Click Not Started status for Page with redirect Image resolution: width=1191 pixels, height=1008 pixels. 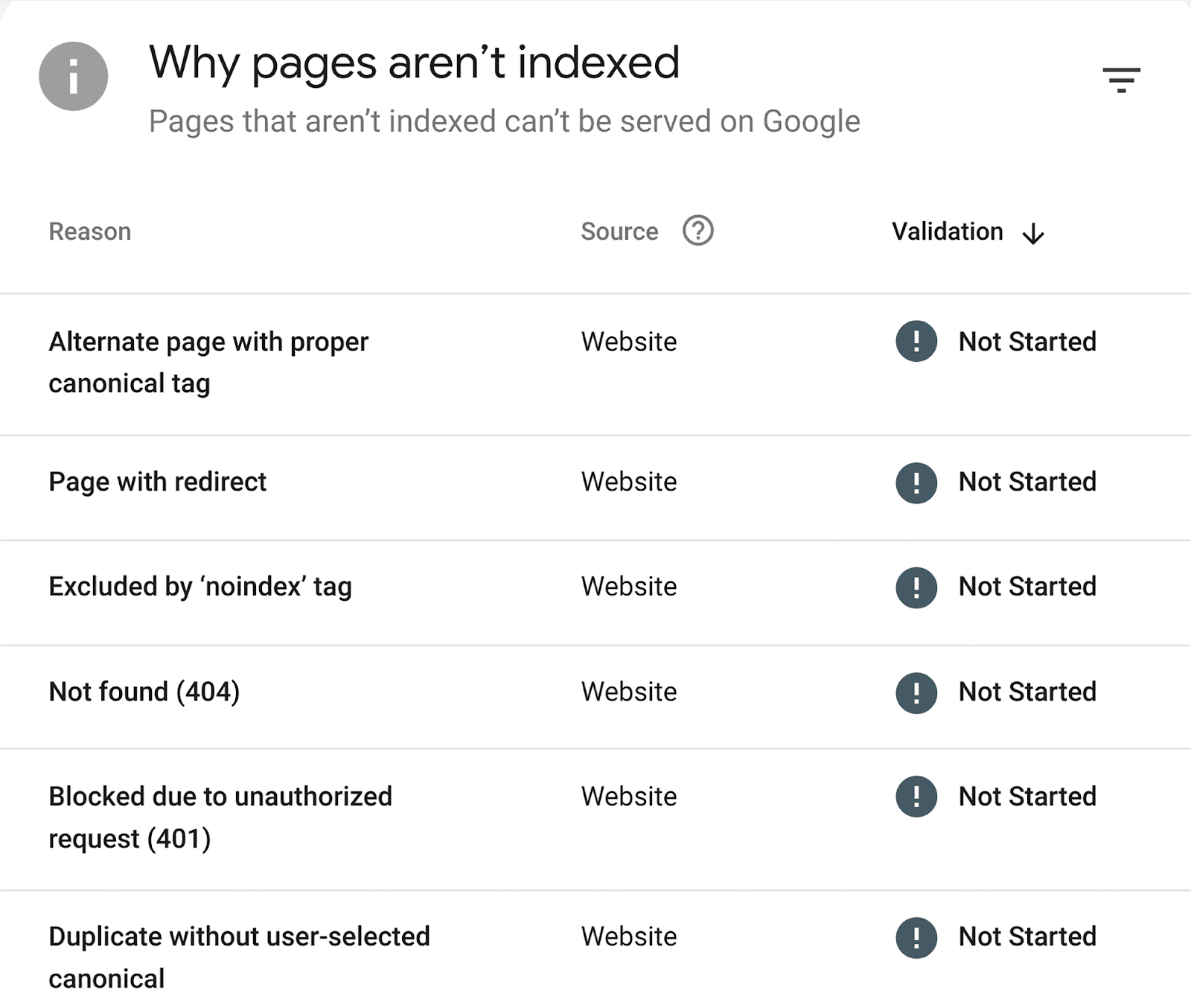pyautogui.click(x=1028, y=482)
